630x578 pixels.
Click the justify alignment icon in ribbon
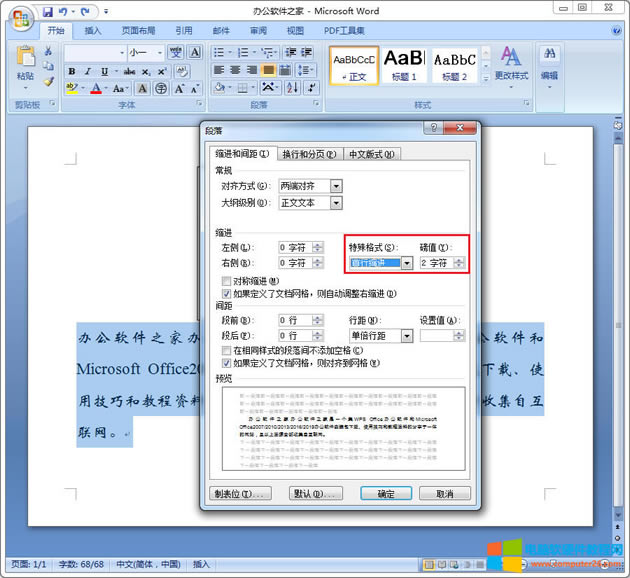[269, 71]
